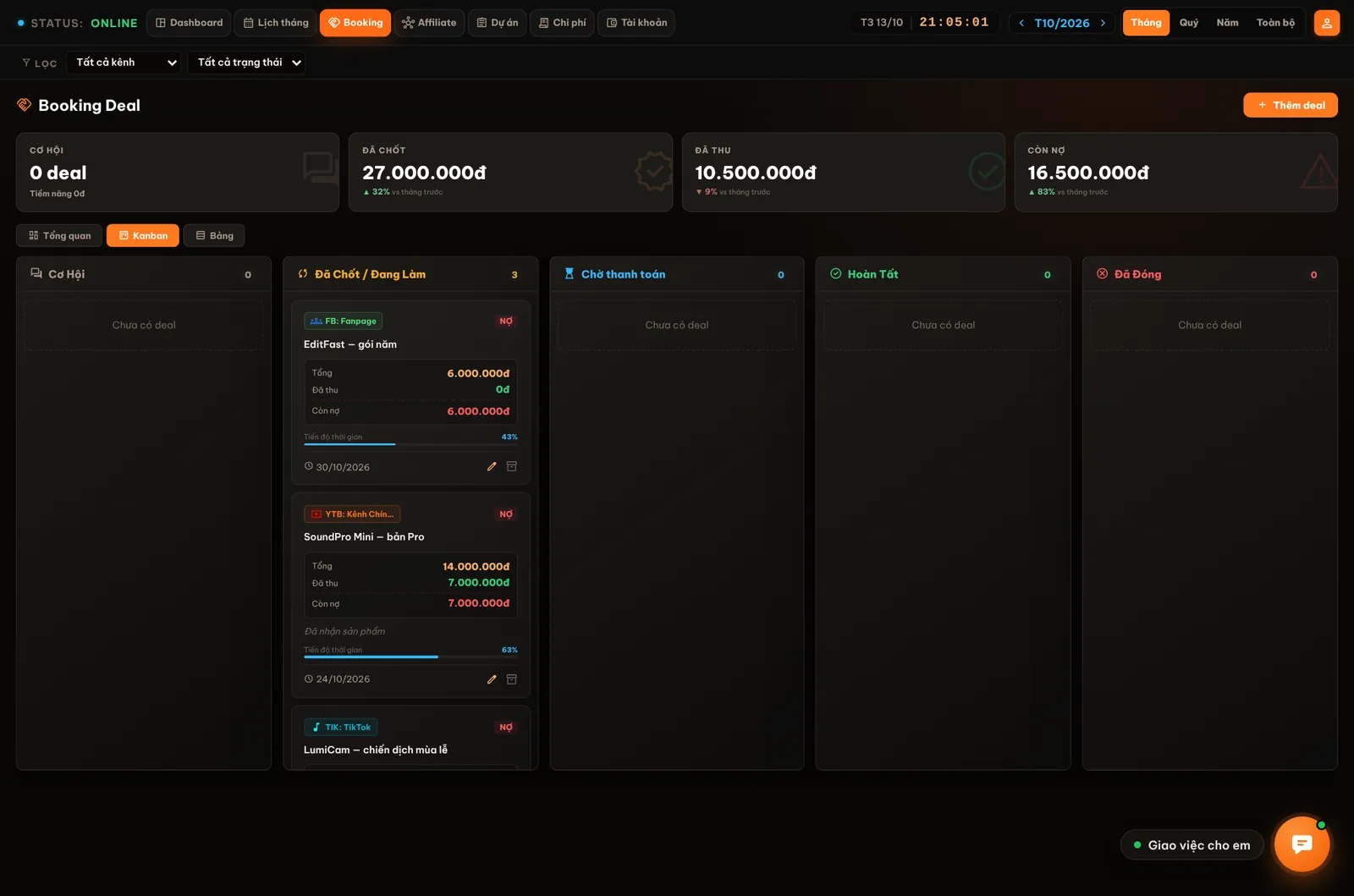The height and width of the screenshot is (896, 1354).
Task: Archive the EditFast deal card
Action: click(512, 466)
